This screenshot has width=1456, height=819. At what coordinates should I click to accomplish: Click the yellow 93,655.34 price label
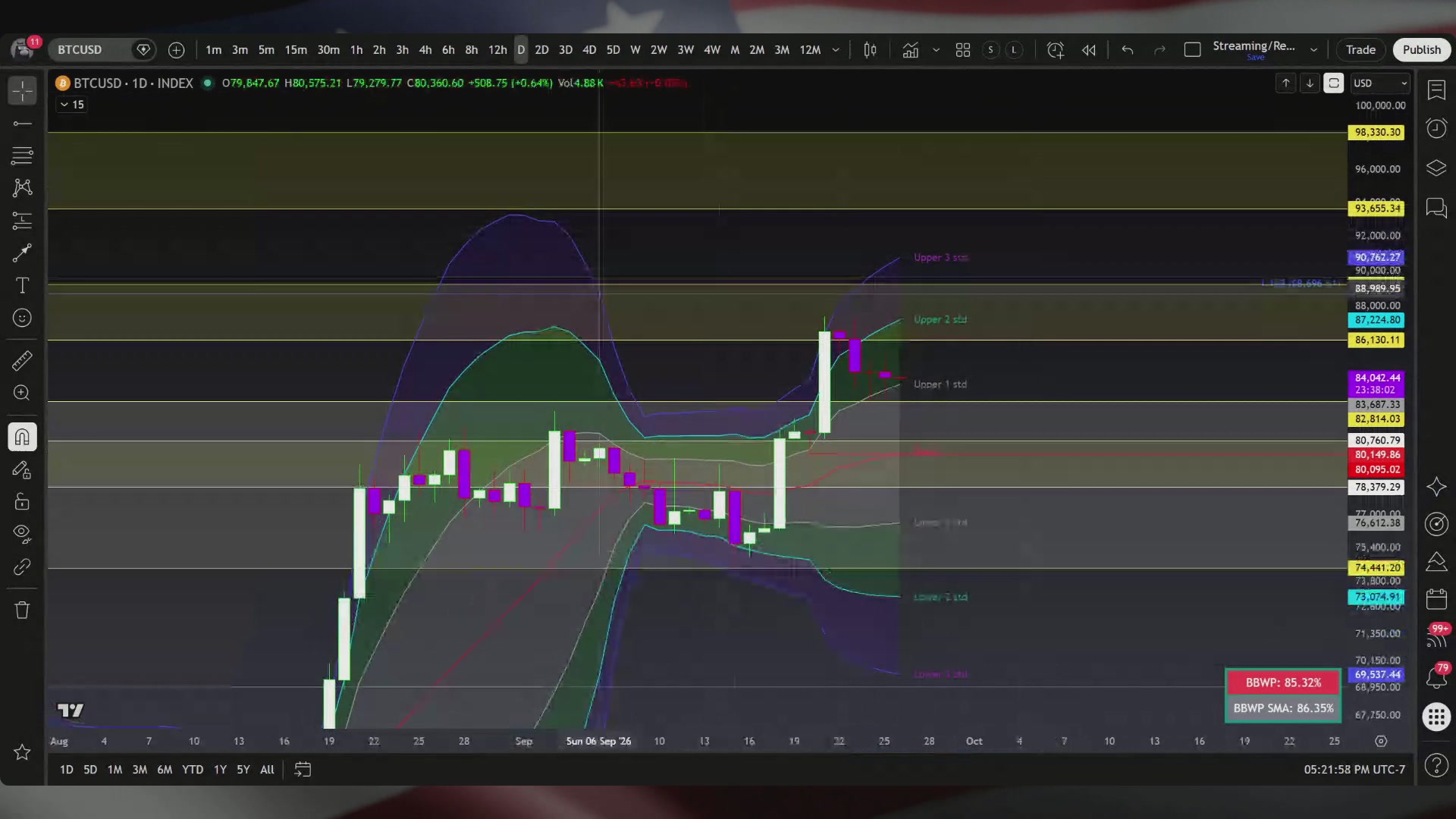point(1376,209)
